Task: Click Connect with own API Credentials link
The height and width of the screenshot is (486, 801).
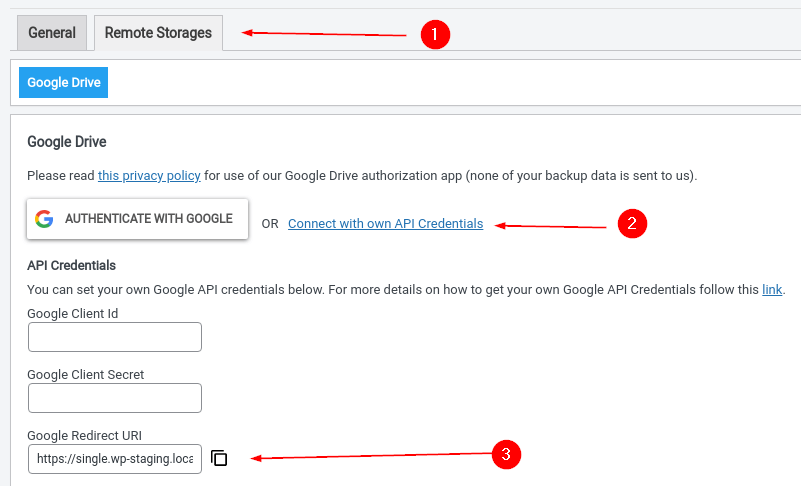Action: point(386,224)
